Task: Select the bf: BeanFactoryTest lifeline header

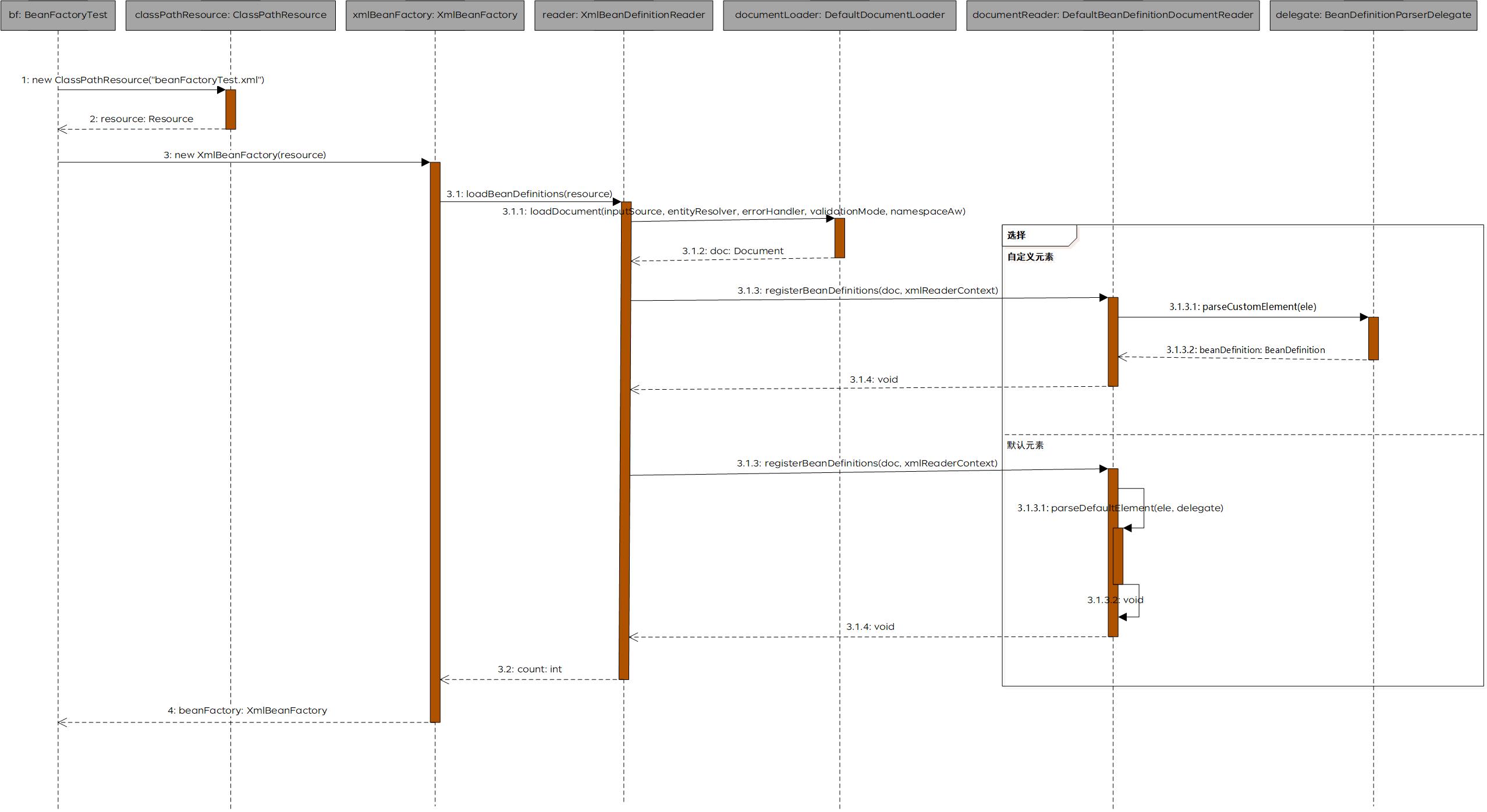Action: [x=58, y=15]
